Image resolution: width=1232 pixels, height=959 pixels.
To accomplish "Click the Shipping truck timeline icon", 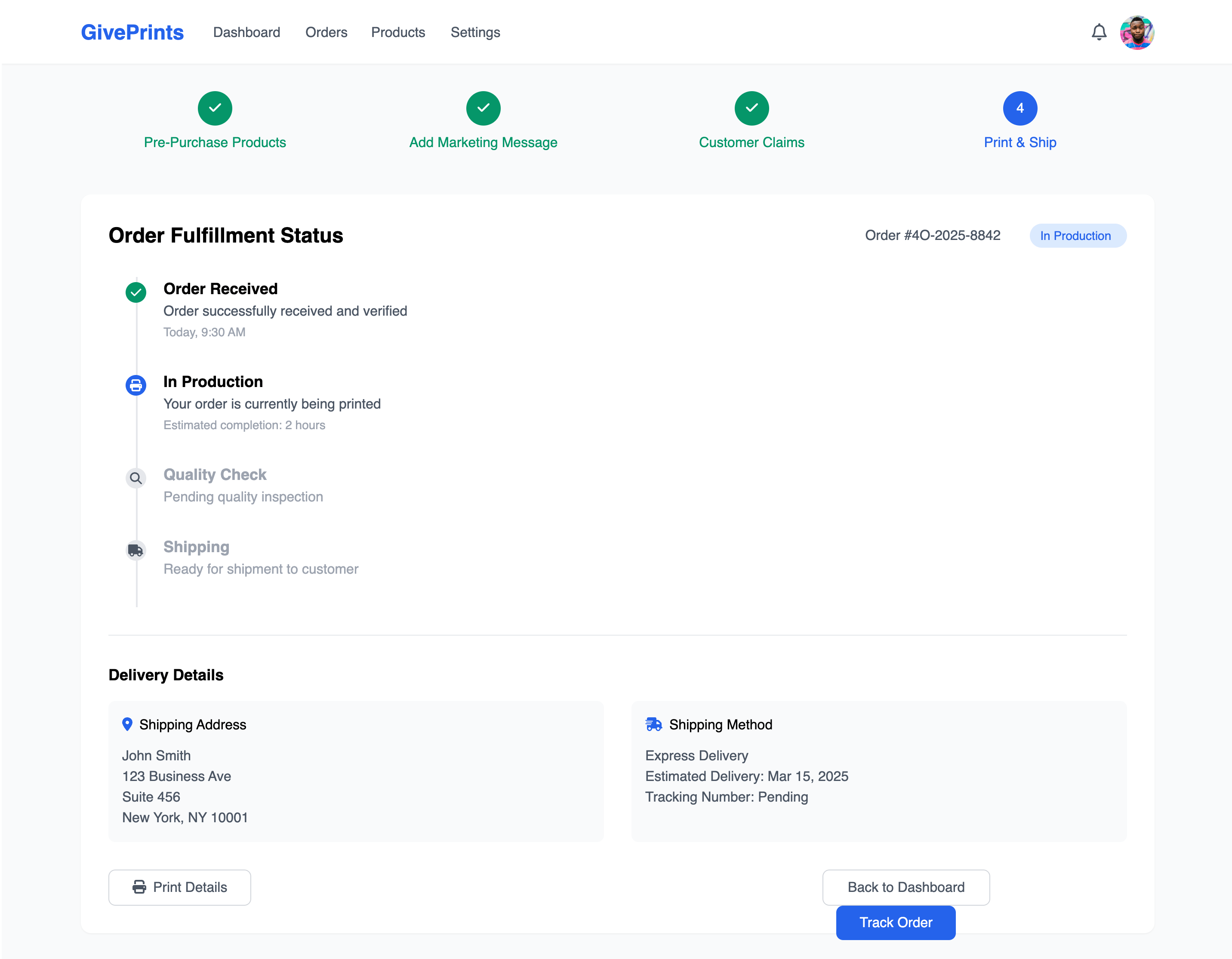I will click(x=136, y=550).
